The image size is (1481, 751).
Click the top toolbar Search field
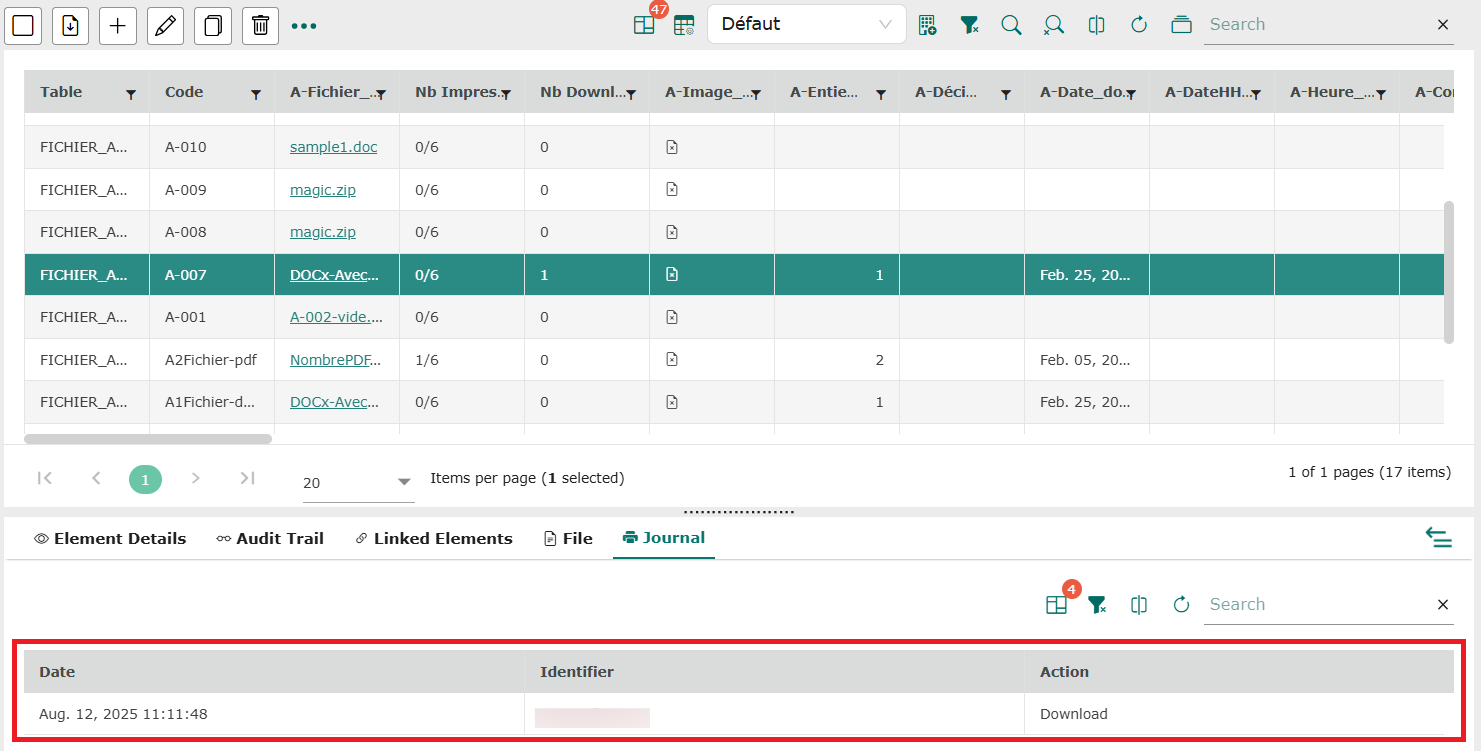pyautogui.click(x=1315, y=25)
